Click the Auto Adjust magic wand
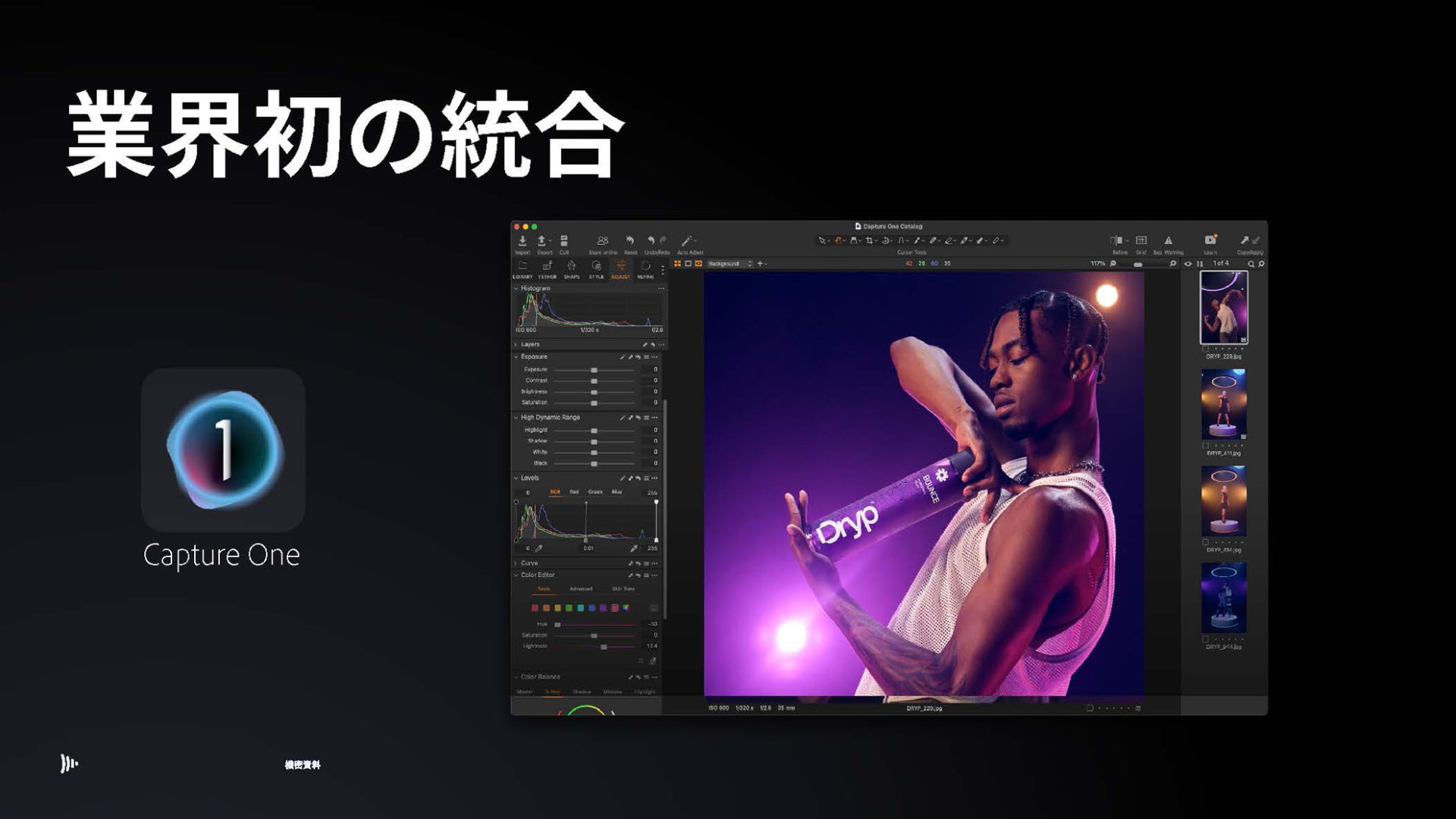Viewport: 1456px width, 819px height. 687,241
